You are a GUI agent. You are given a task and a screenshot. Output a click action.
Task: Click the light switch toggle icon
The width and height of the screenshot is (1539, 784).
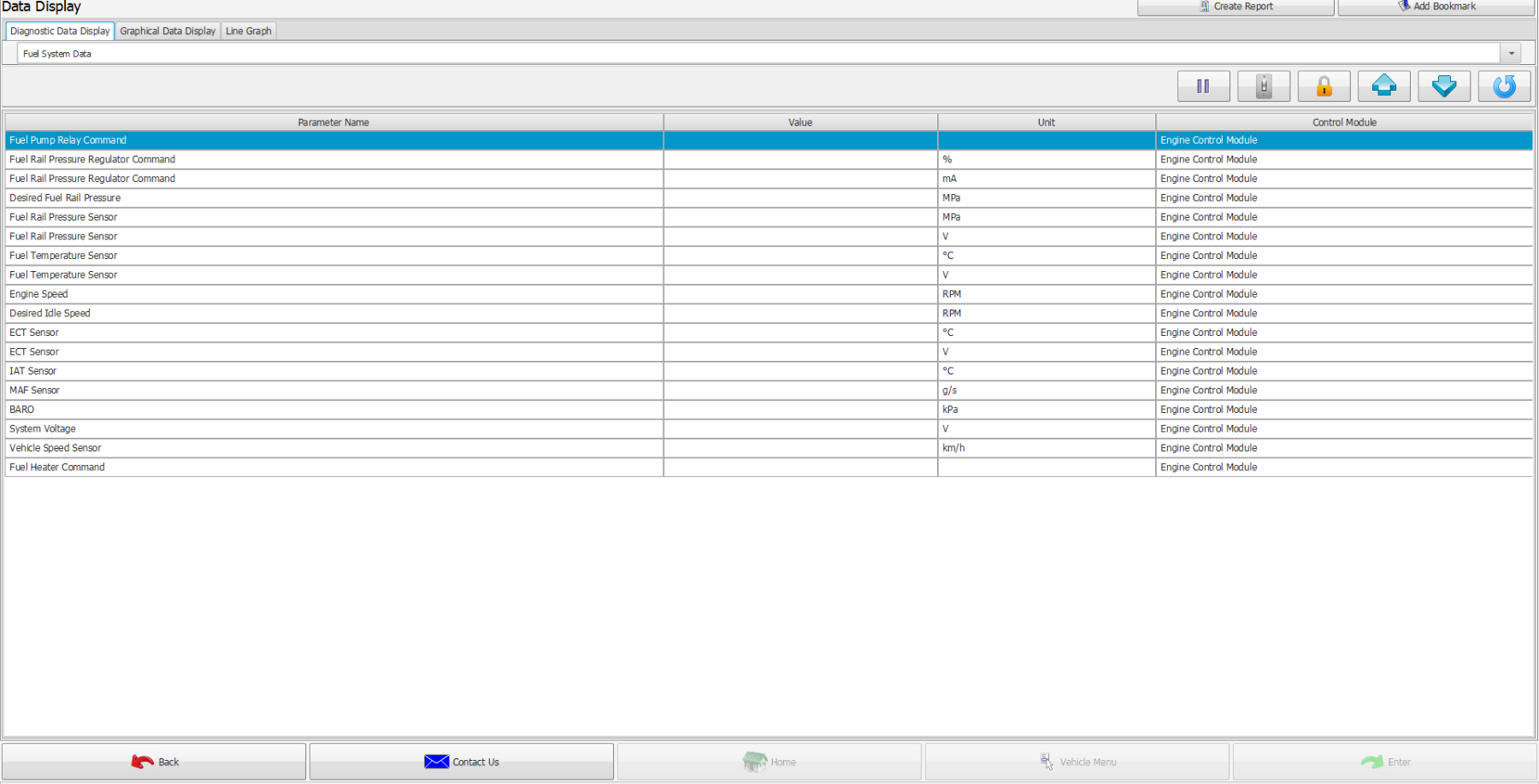click(1263, 86)
